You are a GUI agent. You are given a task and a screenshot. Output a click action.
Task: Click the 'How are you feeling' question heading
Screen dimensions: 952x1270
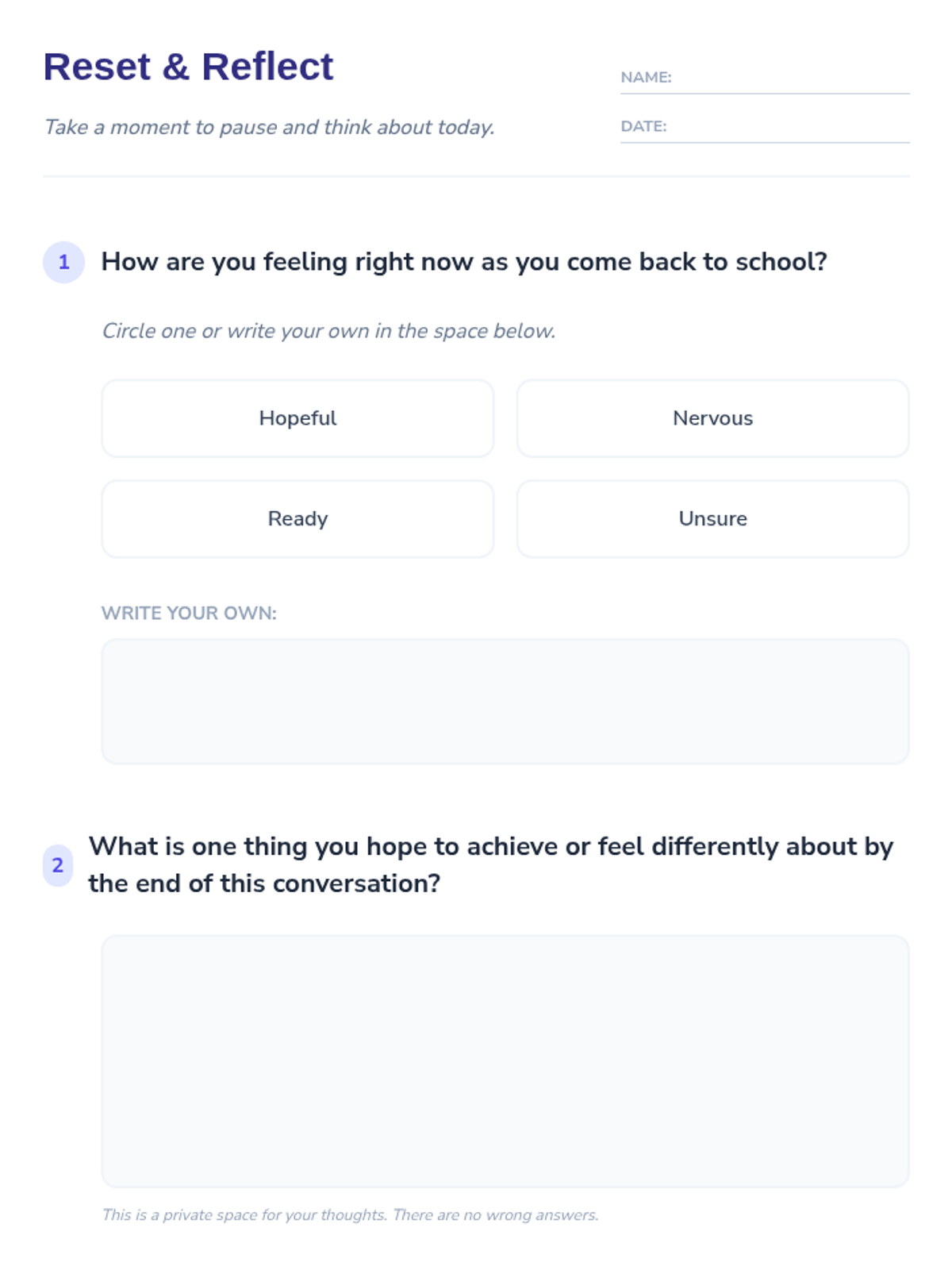click(464, 262)
